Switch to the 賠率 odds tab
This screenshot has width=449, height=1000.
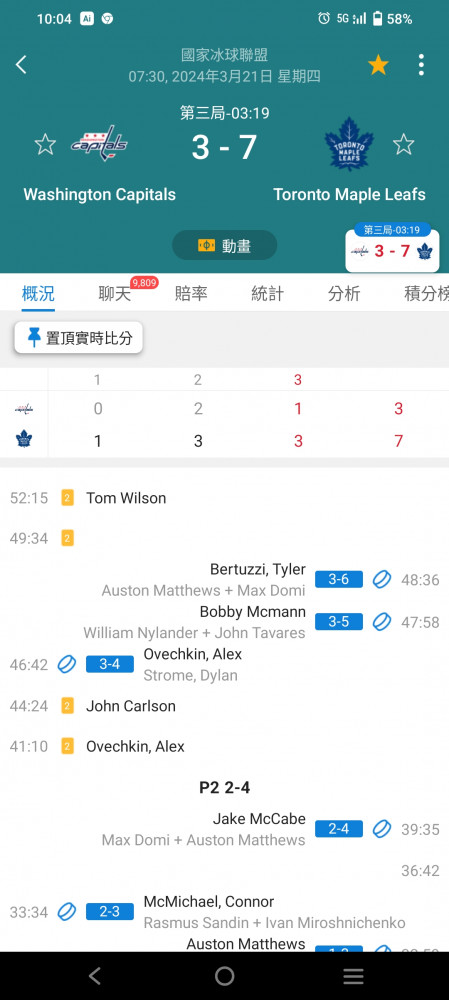pos(191,293)
